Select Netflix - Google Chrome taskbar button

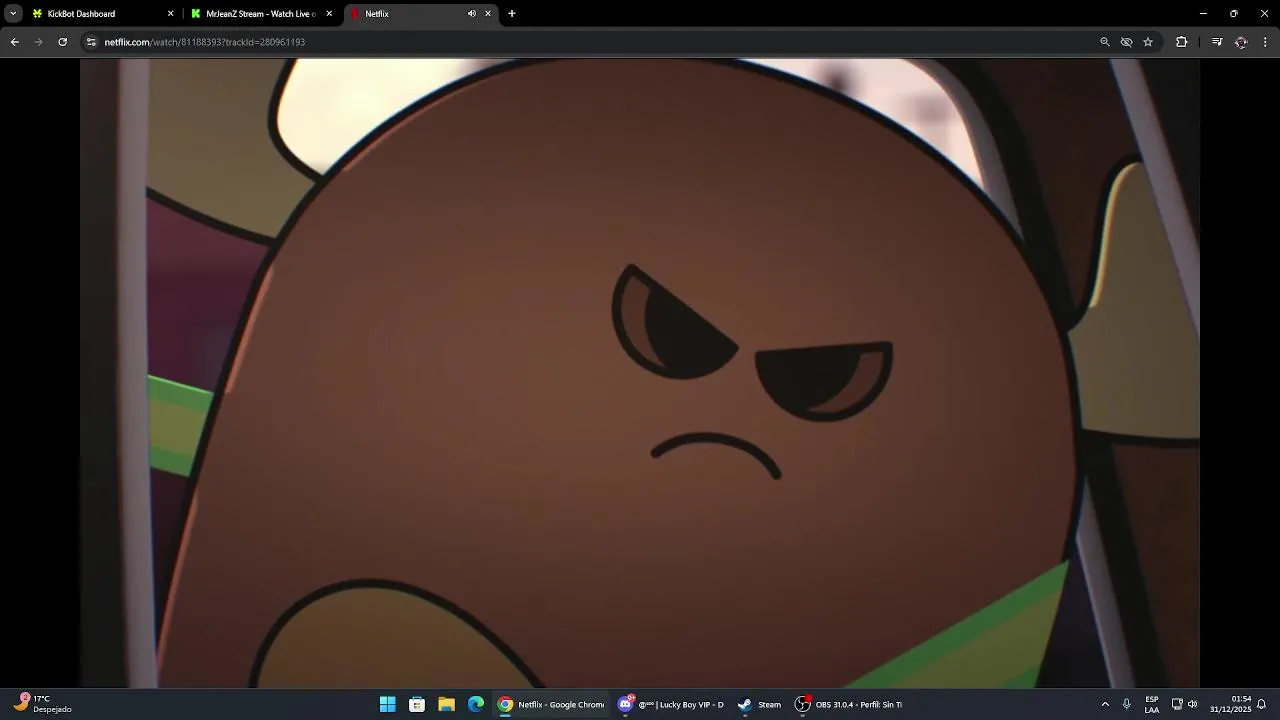[552, 704]
